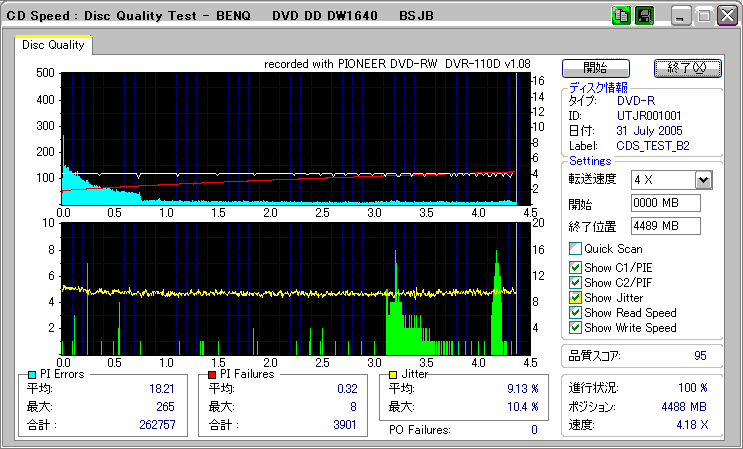Click the 終了位置 field showing 4489 MB

[665, 225]
